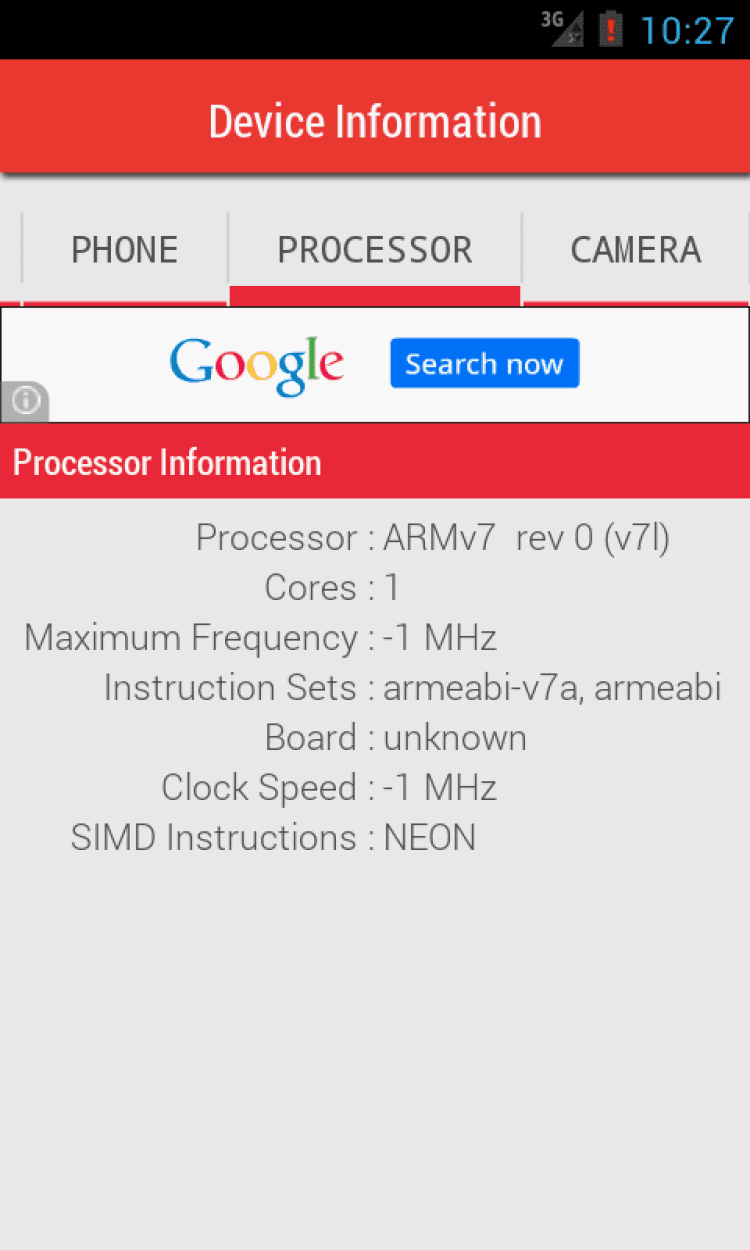Tap the NEON value
The width and height of the screenshot is (750, 1250).
pos(429,838)
